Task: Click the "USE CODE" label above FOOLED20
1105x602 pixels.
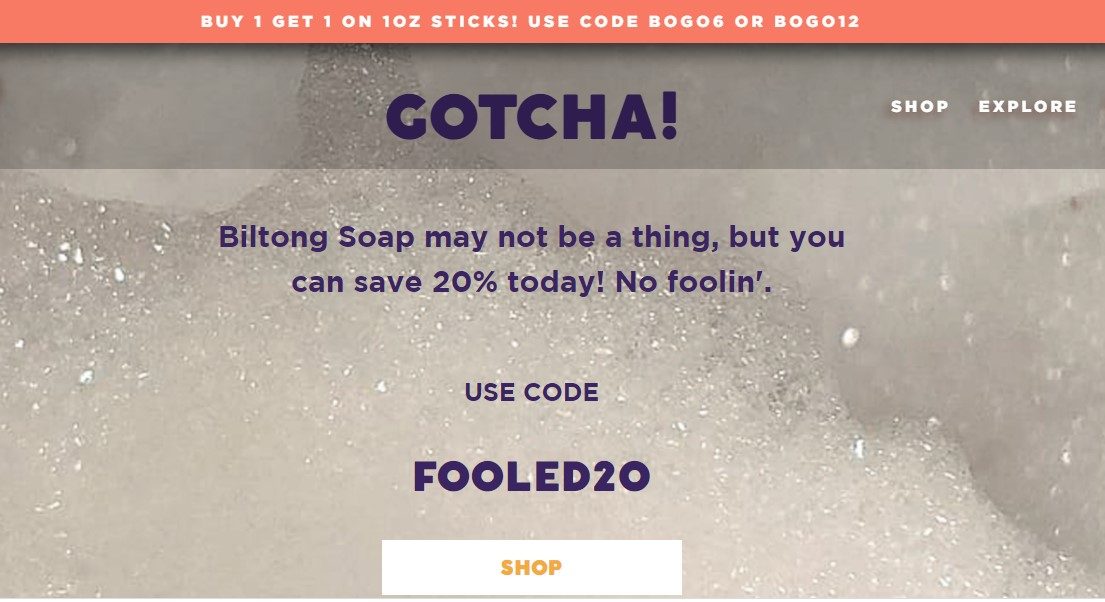Action: click(532, 393)
